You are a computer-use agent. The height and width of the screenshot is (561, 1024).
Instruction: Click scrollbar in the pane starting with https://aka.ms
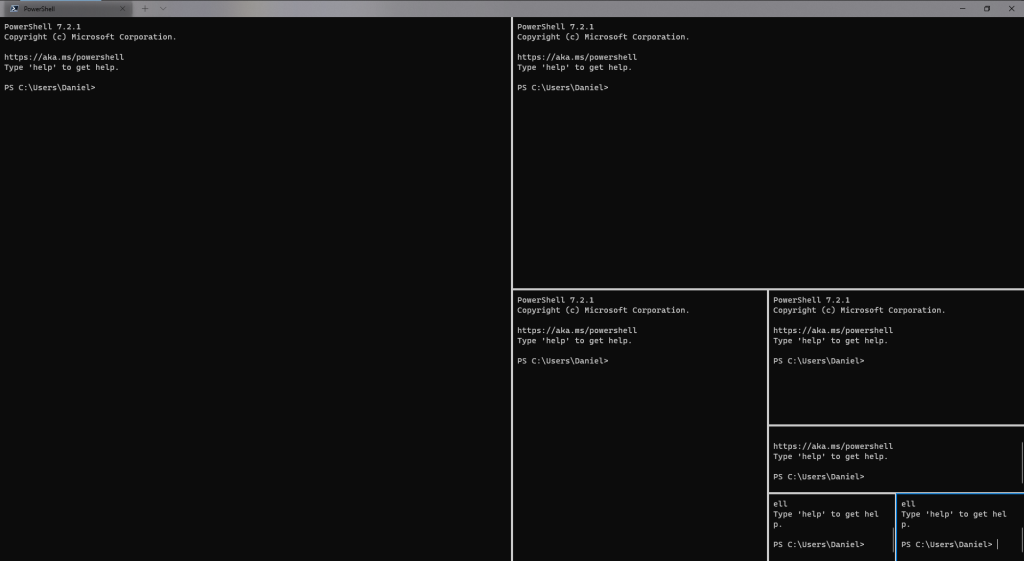click(x=1021, y=462)
